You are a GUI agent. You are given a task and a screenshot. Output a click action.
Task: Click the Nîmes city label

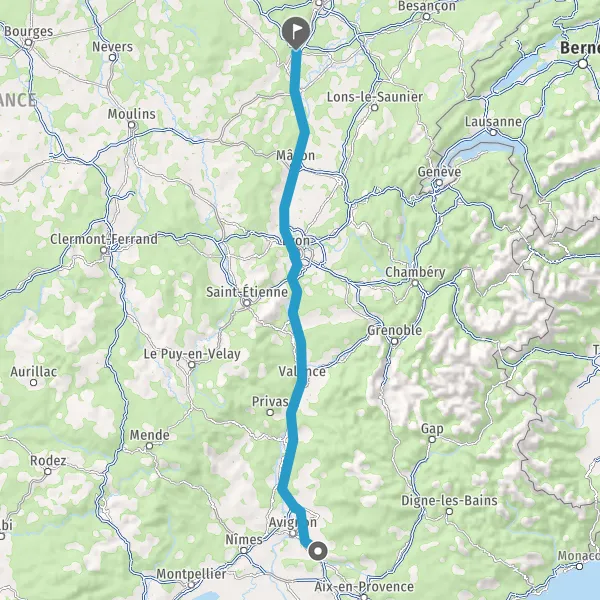(244, 540)
